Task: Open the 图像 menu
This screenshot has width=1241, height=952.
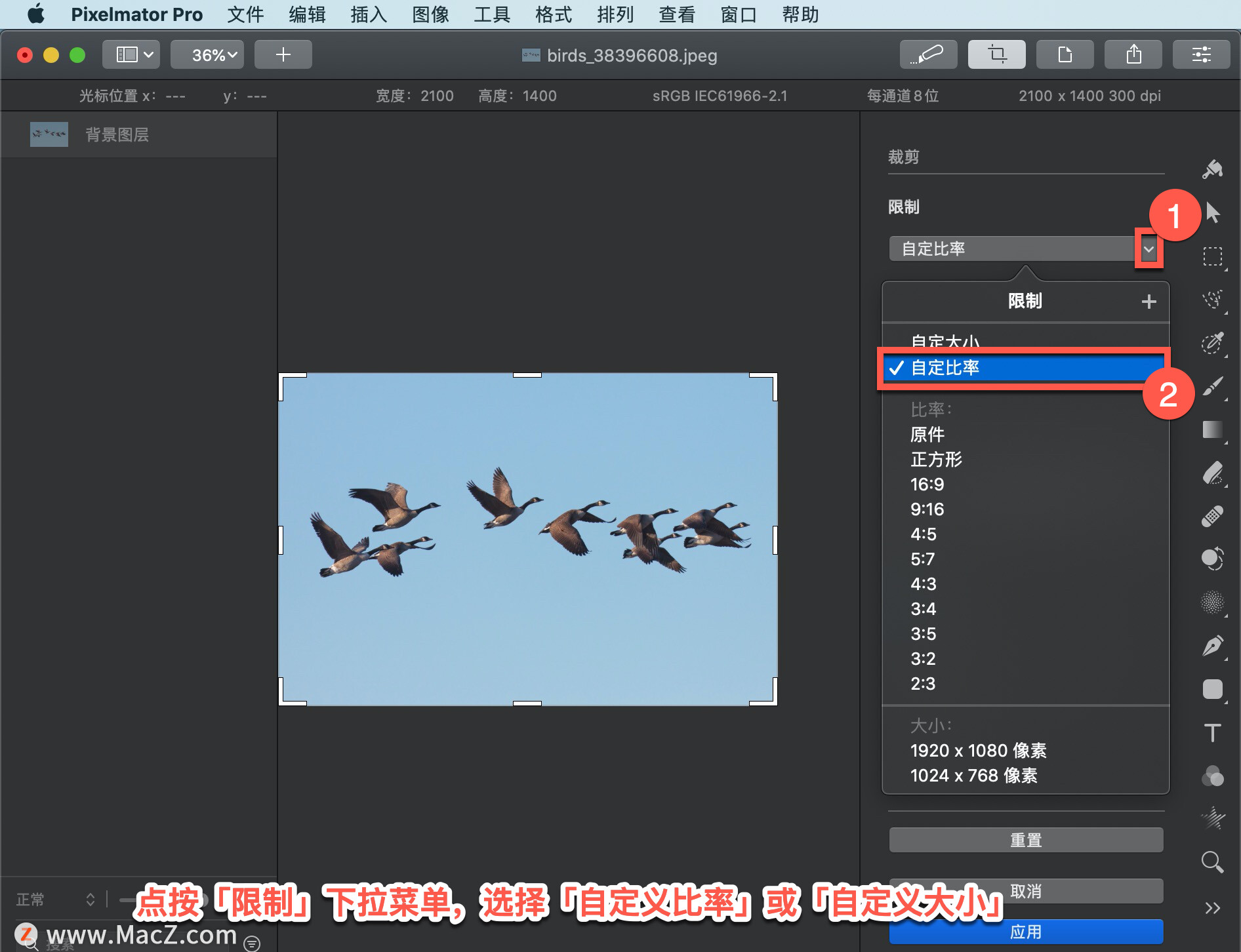Action: pyautogui.click(x=430, y=14)
